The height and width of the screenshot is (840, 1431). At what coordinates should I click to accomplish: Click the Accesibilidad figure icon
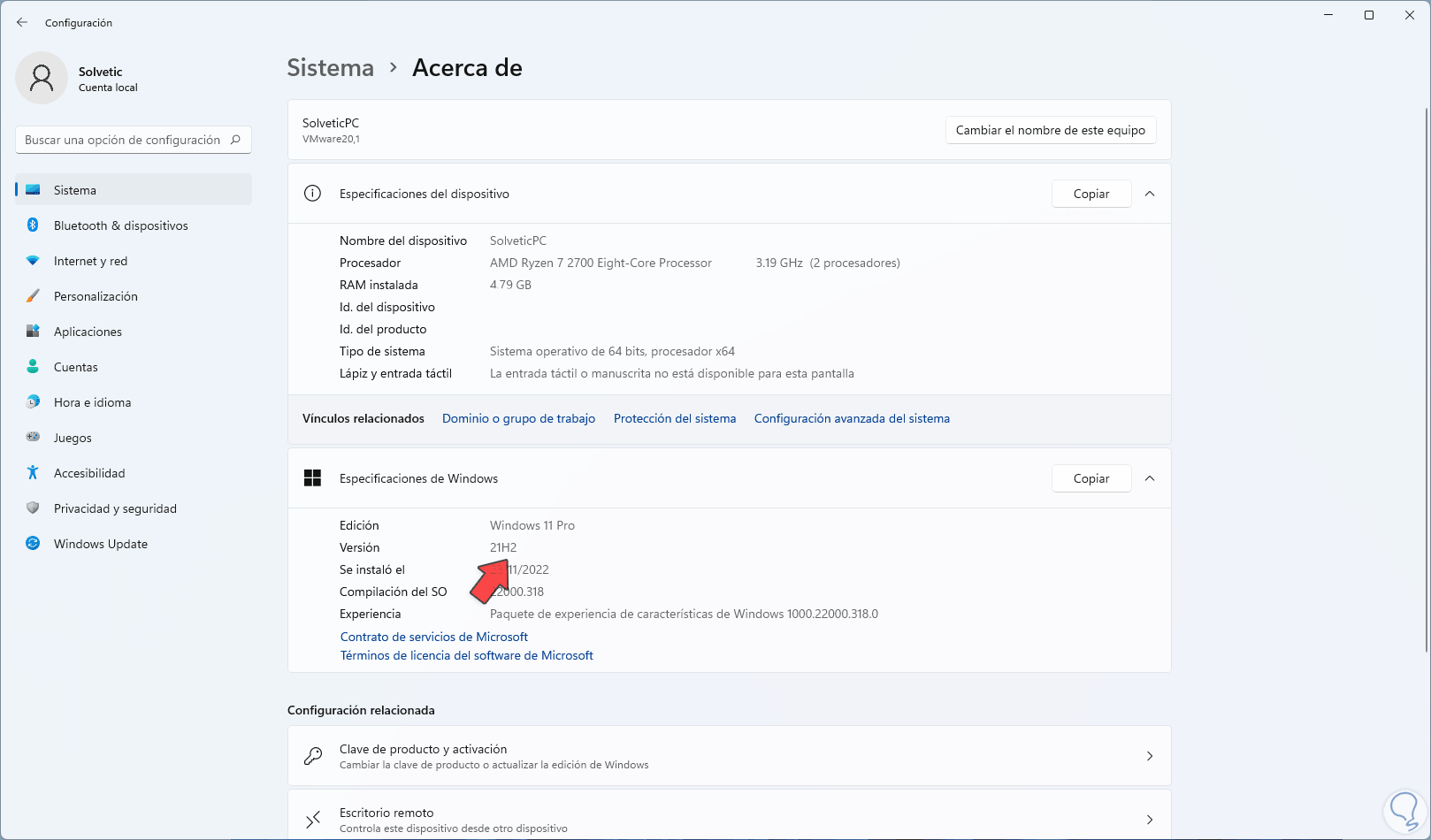[x=33, y=473]
